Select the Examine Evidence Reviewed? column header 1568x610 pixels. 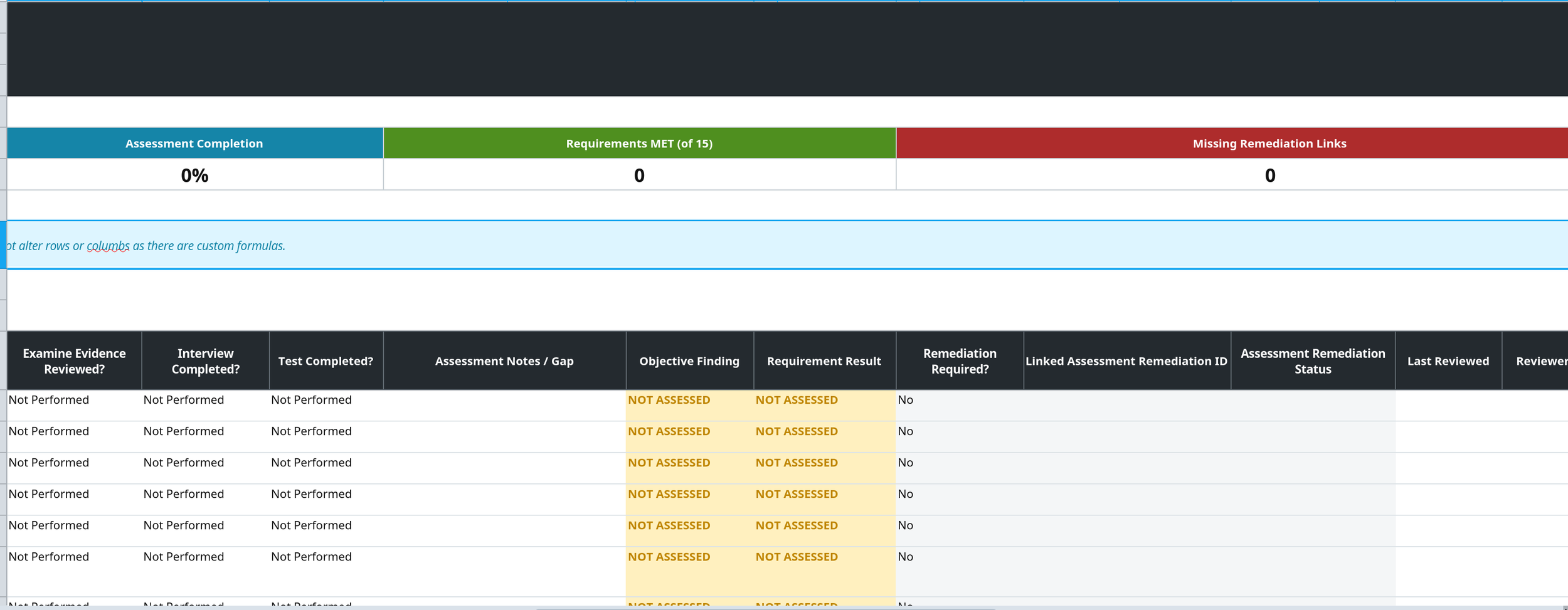coord(74,360)
